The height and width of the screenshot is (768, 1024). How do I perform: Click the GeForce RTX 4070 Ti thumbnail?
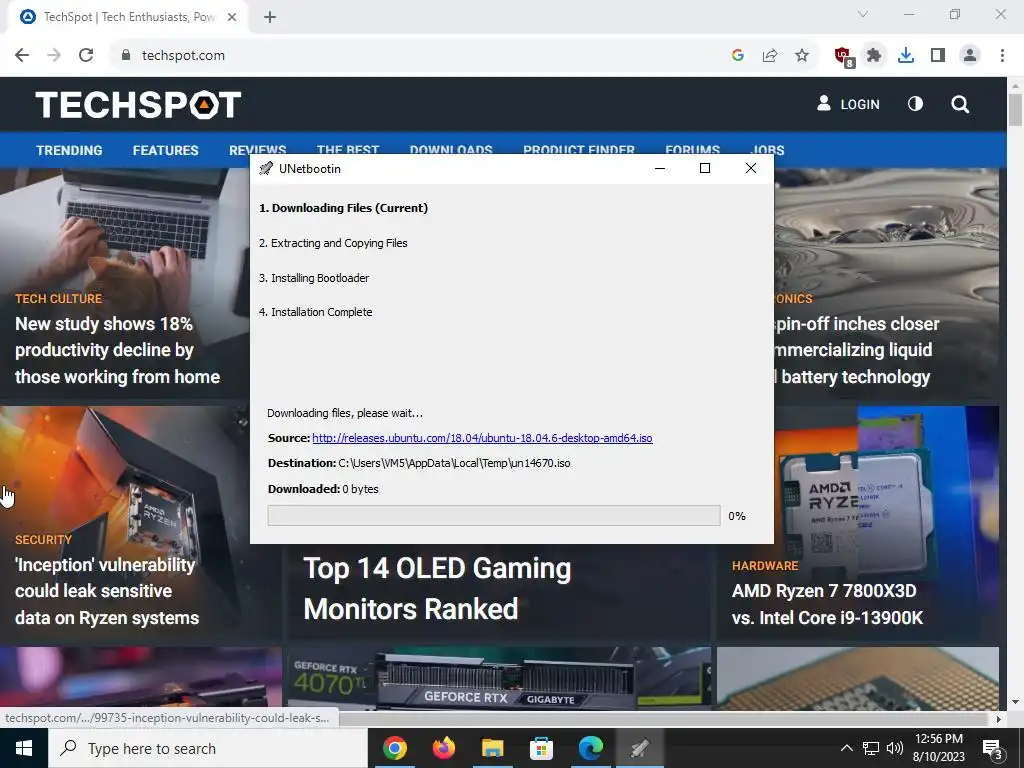click(x=500, y=678)
